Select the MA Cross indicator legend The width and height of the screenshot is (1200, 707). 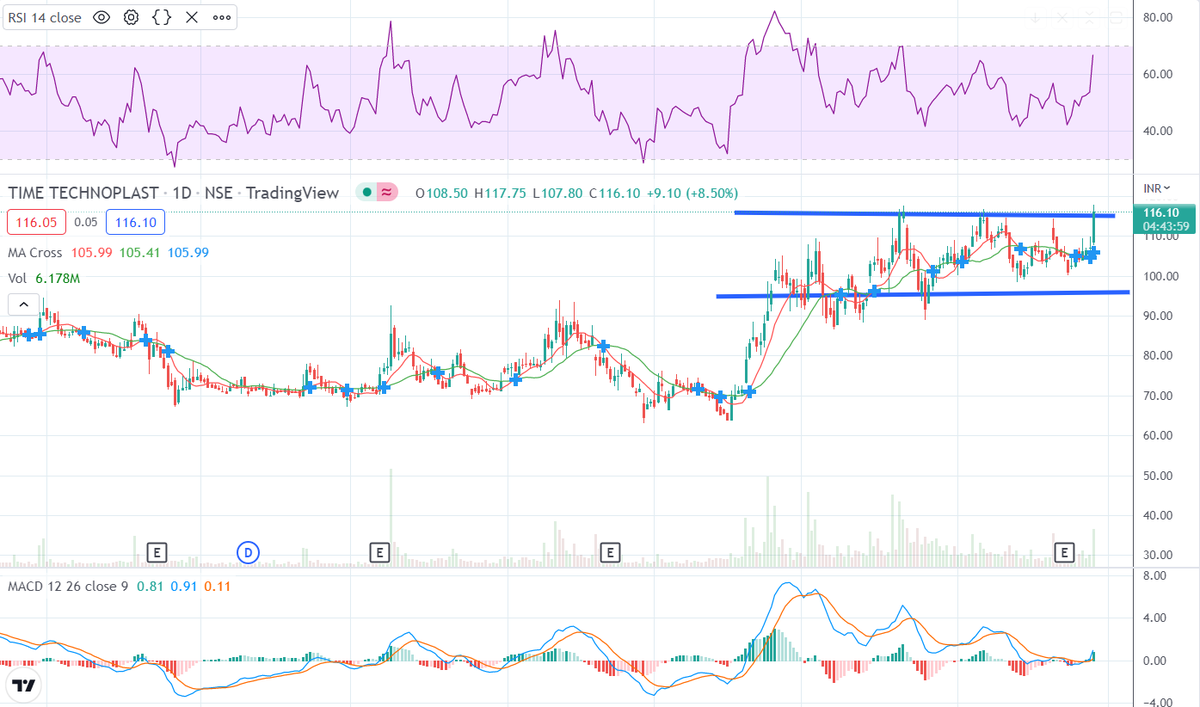pos(36,252)
